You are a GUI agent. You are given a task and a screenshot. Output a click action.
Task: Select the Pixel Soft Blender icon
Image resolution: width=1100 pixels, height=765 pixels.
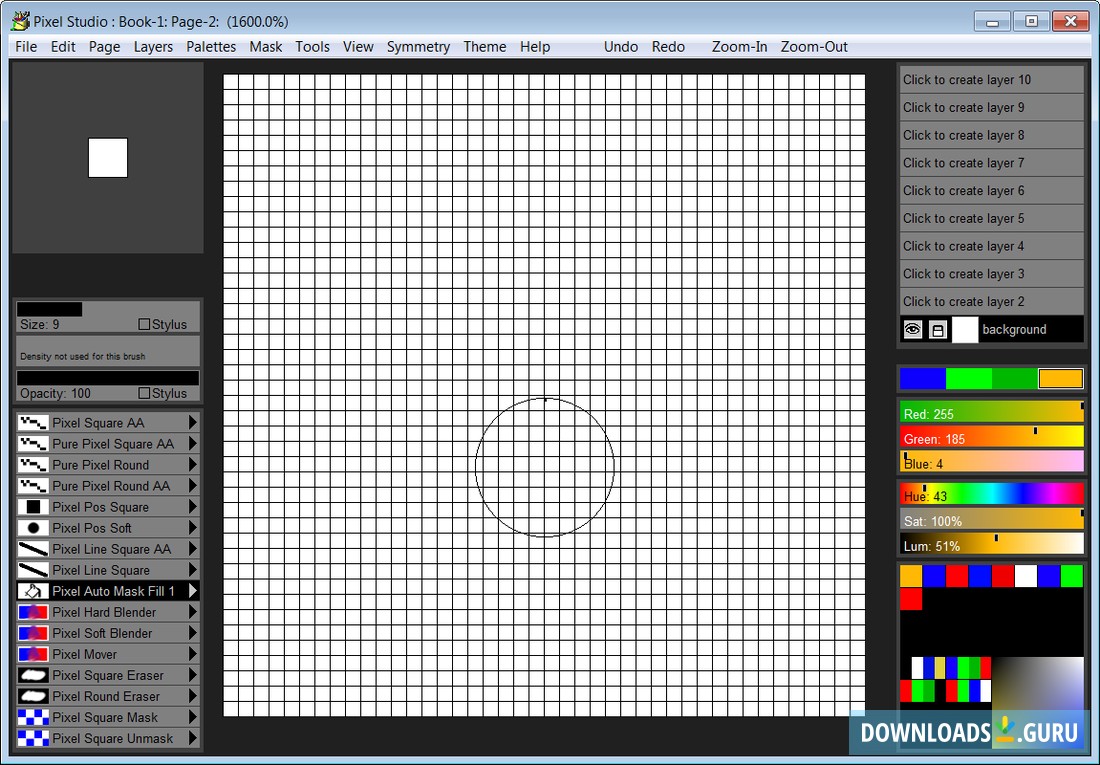point(33,633)
